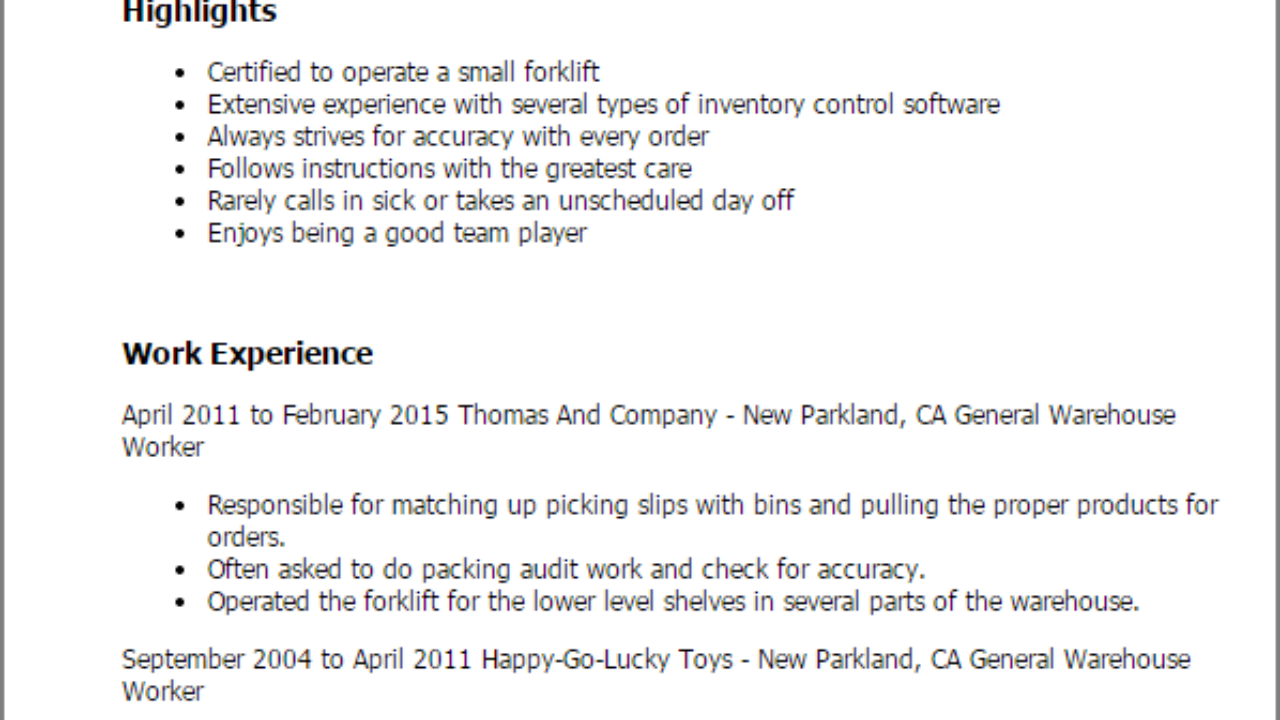
Task: Click 'Enjoys being a good team player' text
Action: tap(397, 233)
